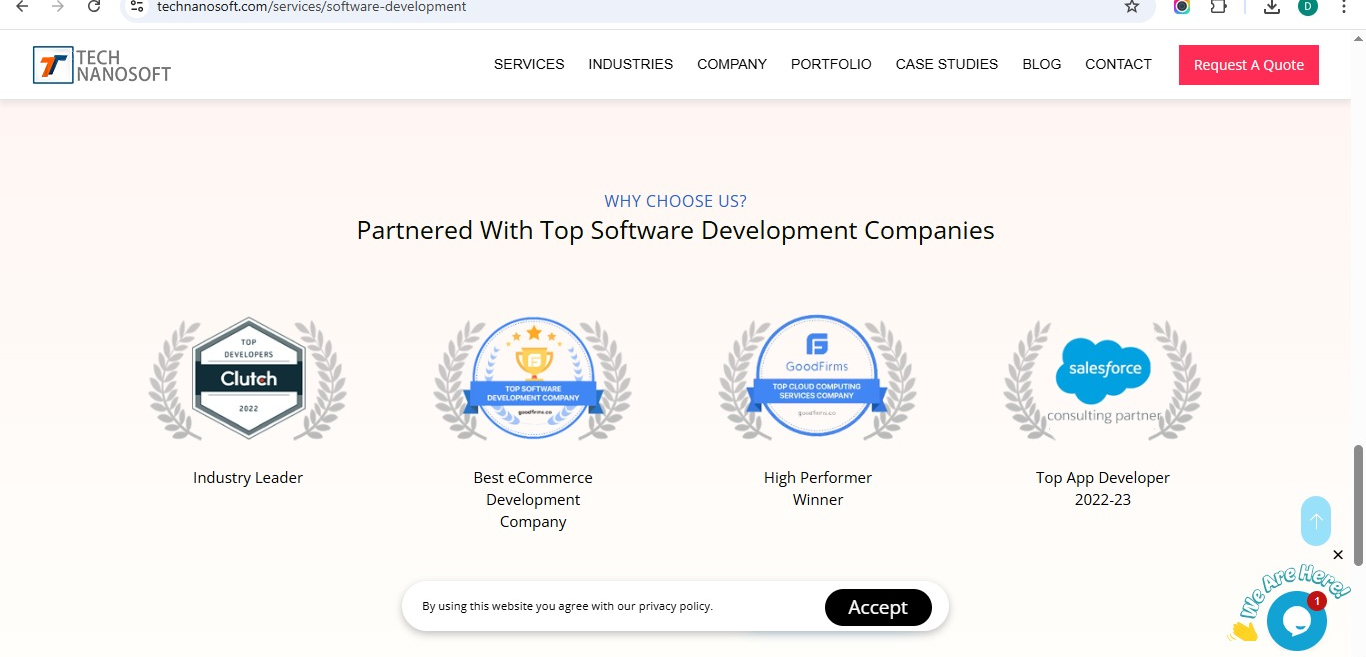Reload the page in the browser
This screenshot has height=657, width=1366.
click(x=94, y=7)
